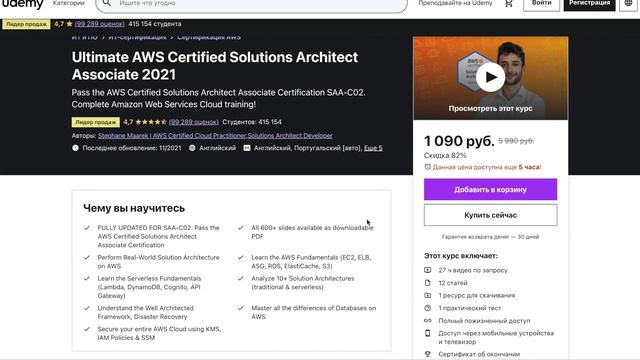640x360 pixels.
Task: Click the text 'Сертификат об окончании'
Action: (479, 354)
